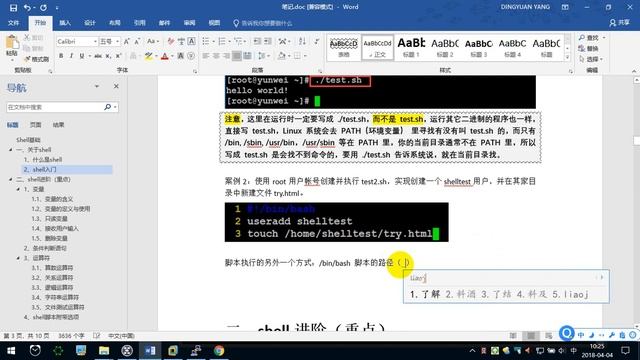Click the Decrease Indent icon

click(257, 41)
